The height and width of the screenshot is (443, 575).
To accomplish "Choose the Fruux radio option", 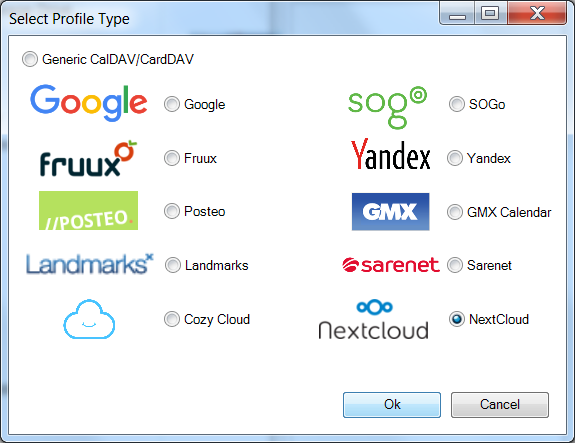I will point(172,158).
